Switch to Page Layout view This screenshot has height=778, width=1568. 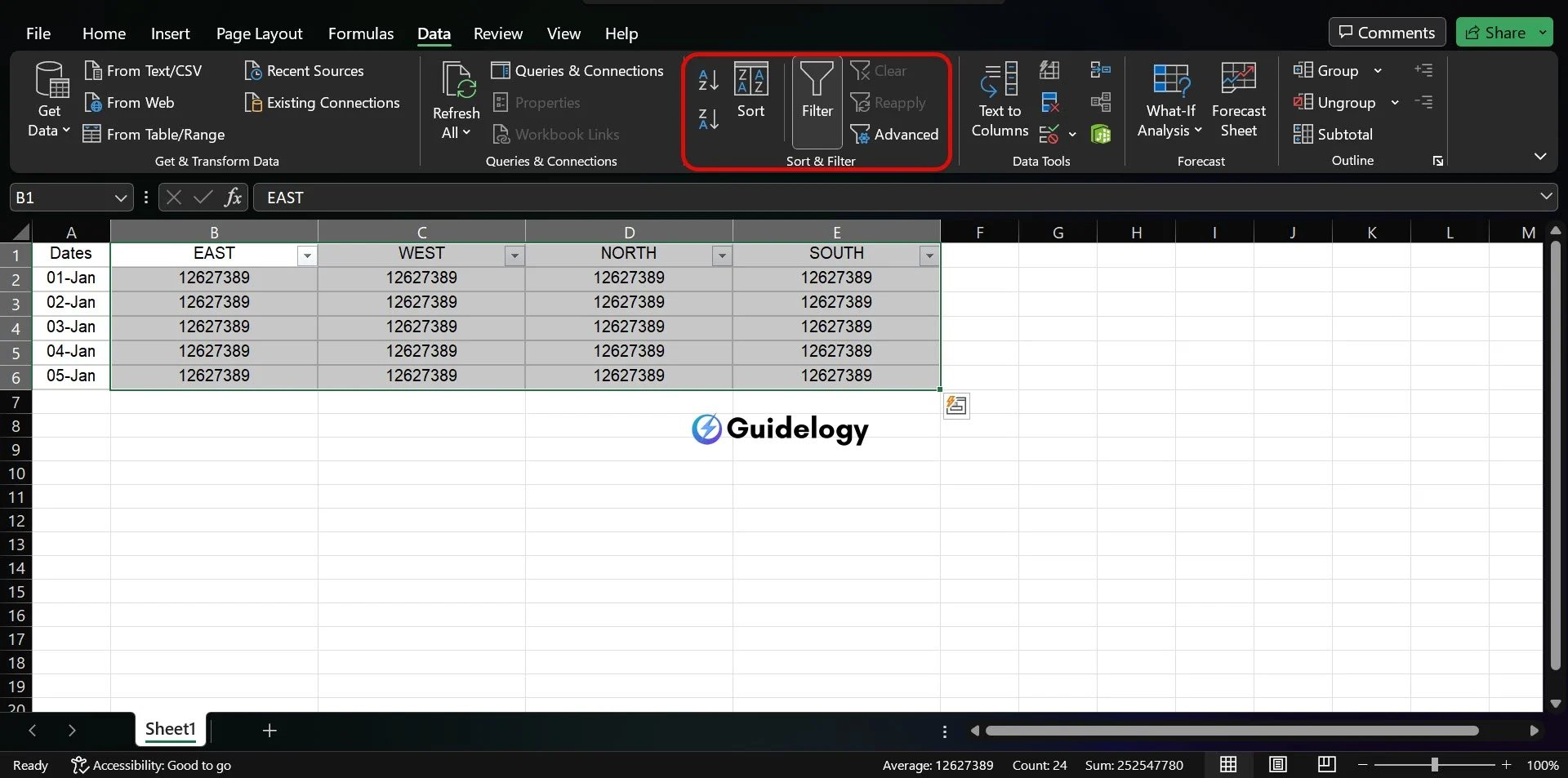click(1278, 765)
